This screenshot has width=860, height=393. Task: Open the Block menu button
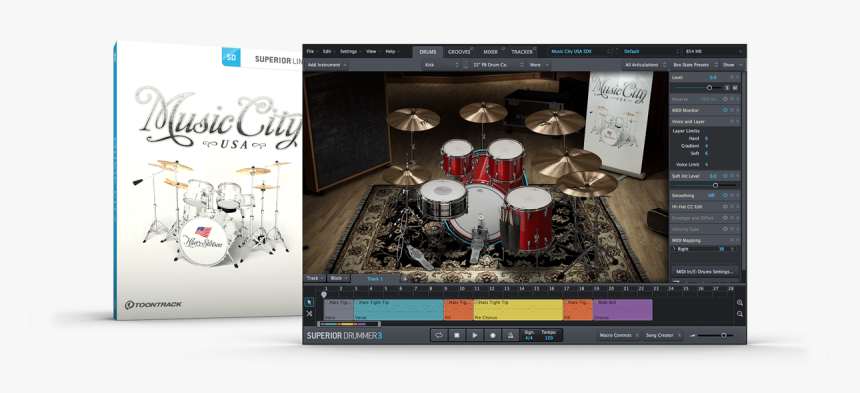point(339,278)
